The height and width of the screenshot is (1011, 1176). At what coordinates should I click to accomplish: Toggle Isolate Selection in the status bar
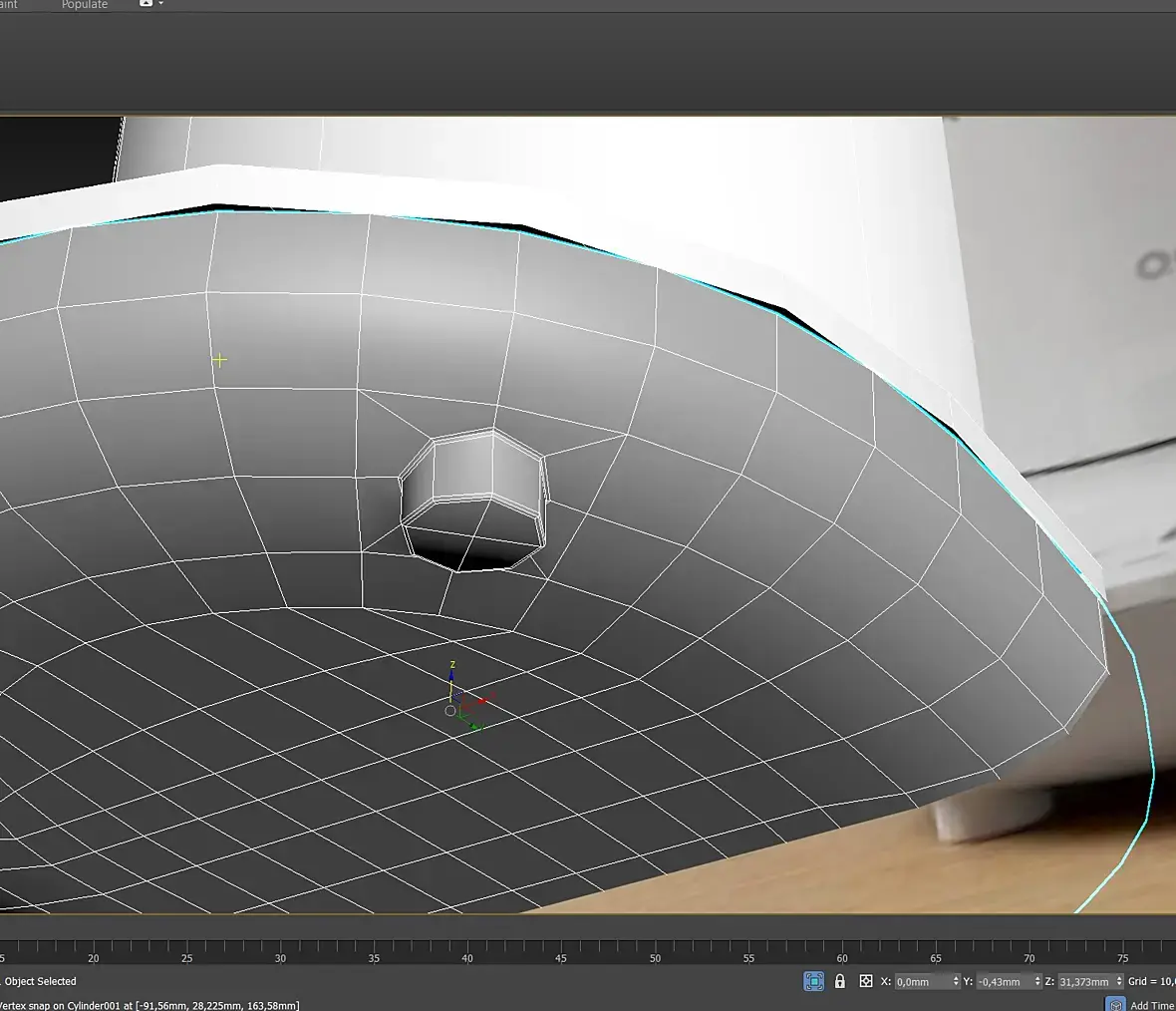click(813, 981)
